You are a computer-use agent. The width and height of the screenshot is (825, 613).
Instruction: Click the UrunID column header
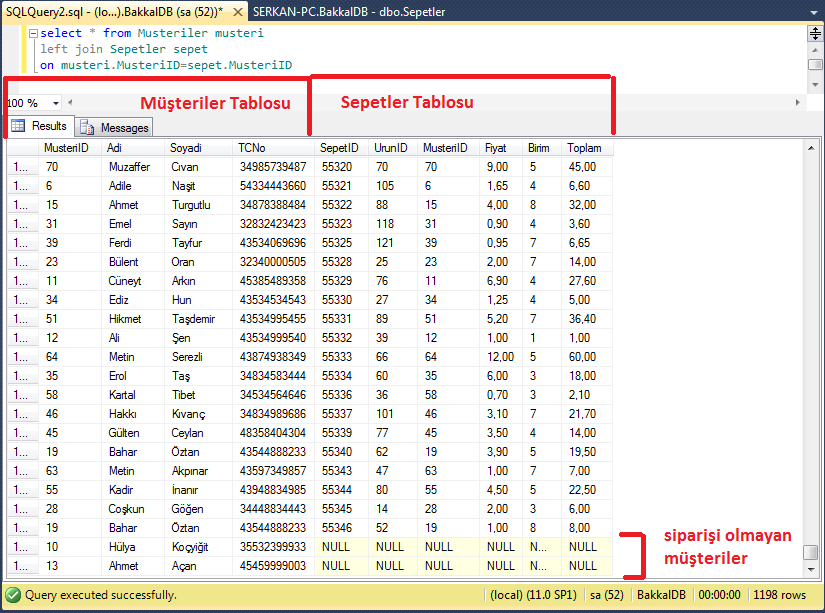tap(393, 148)
